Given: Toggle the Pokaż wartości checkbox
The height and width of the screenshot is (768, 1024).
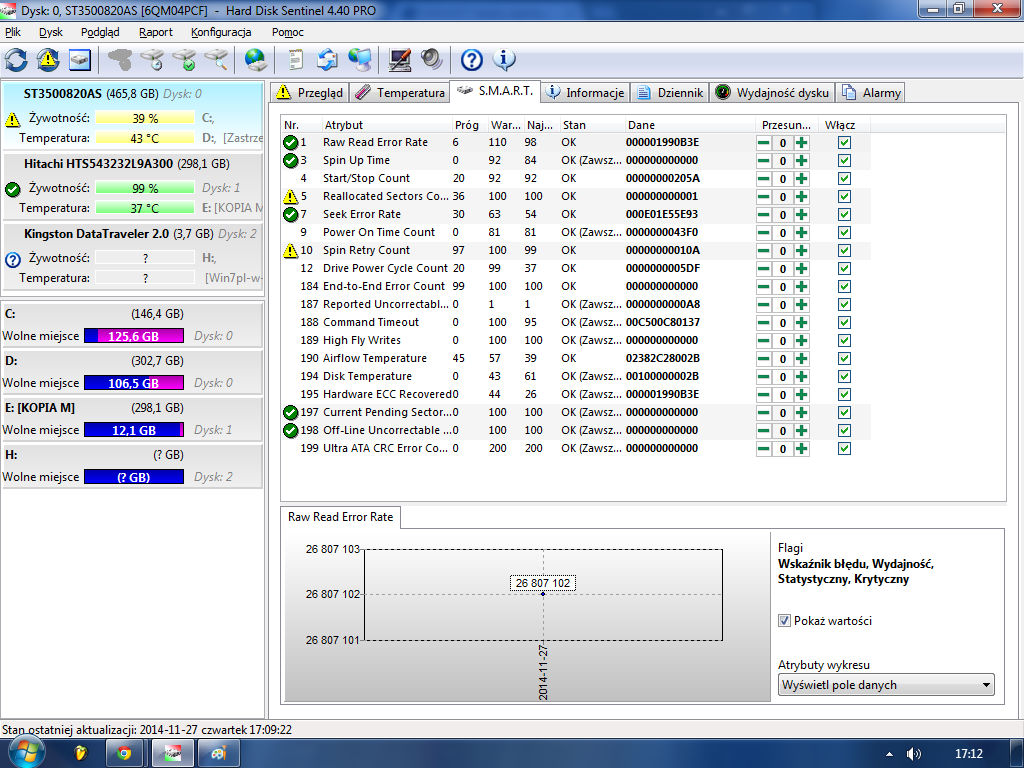Looking at the screenshot, I should (x=784, y=621).
